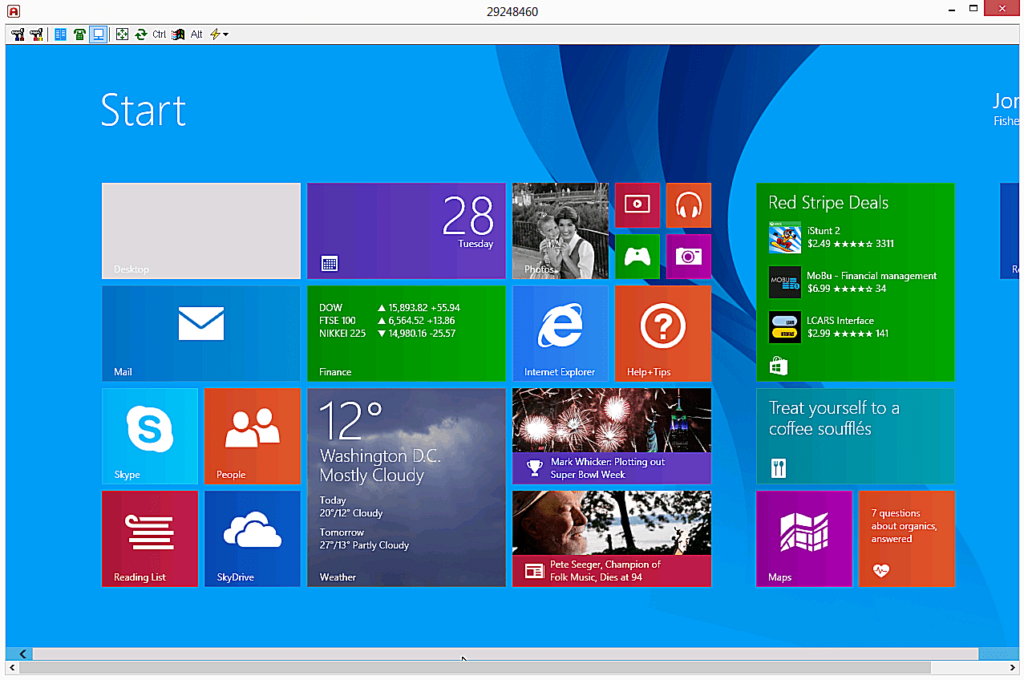This screenshot has width=1024, height=680.
Task: Open the Pete Seeger news article tile
Action: click(611, 538)
